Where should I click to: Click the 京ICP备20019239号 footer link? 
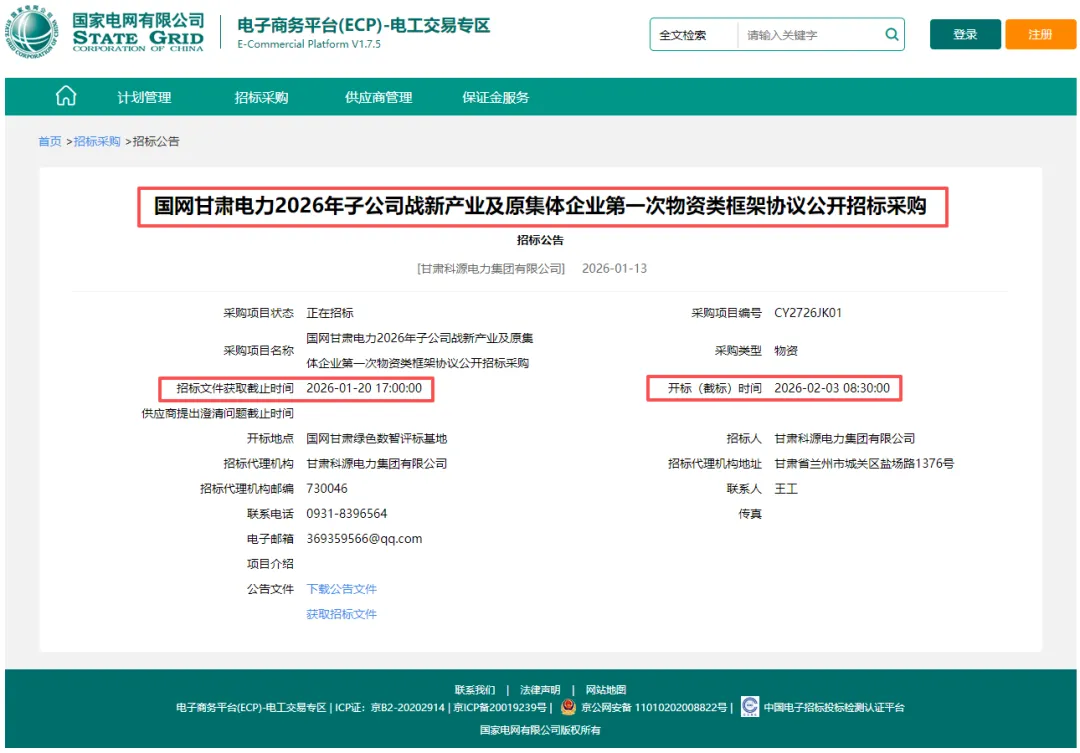[500, 708]
